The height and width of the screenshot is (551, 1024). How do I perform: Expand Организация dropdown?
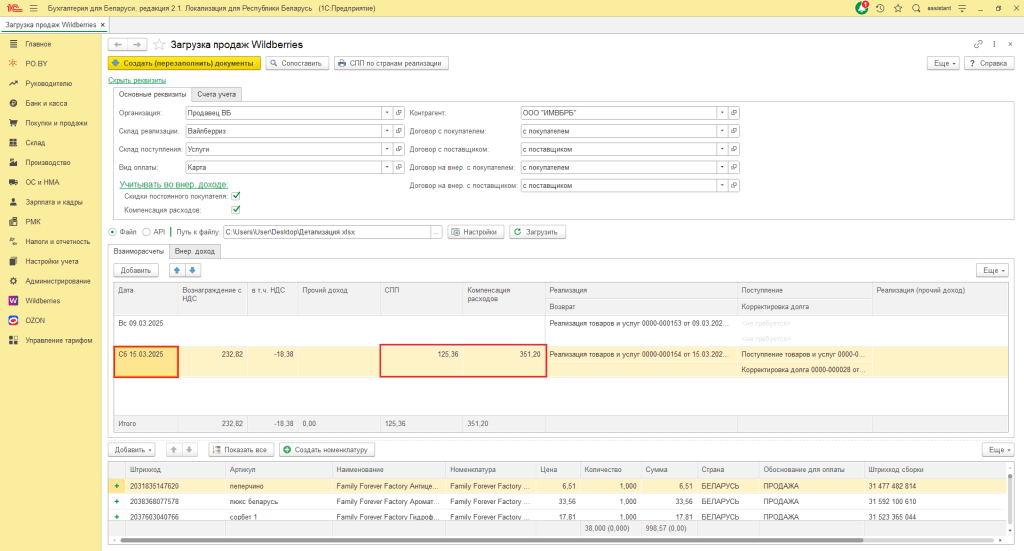(x=387, y=113)
